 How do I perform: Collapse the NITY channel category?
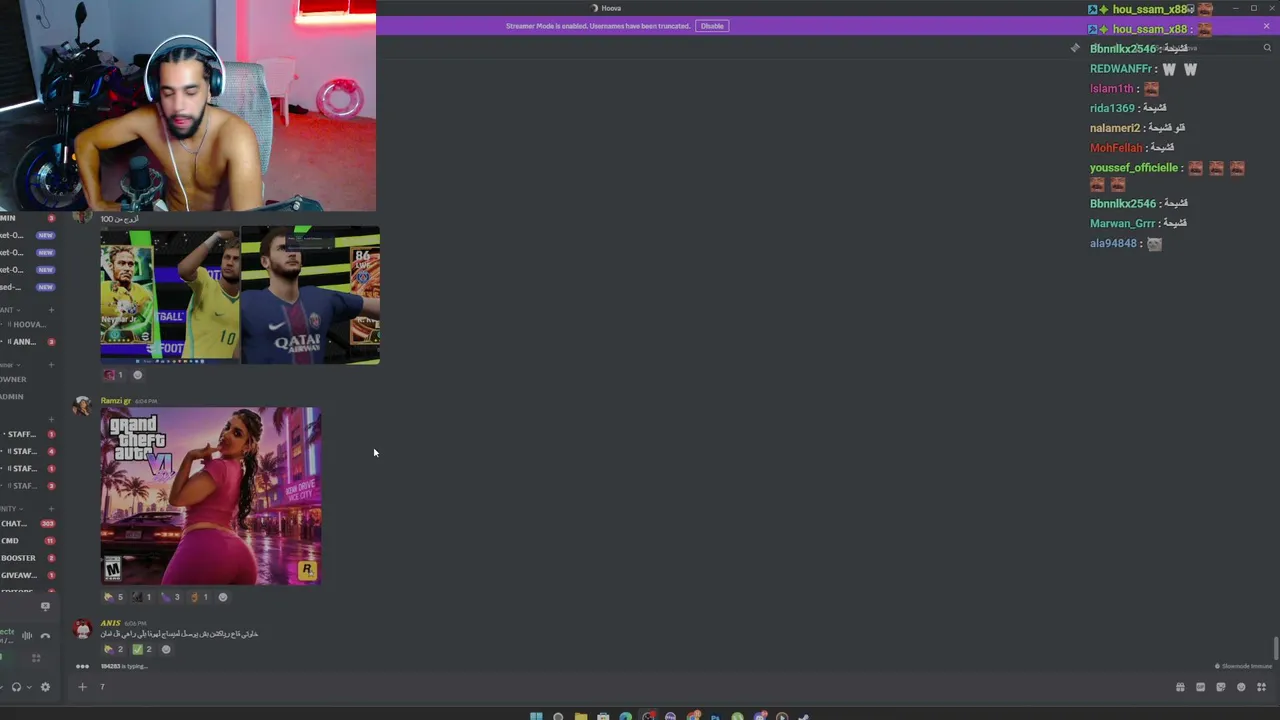pyautogui.click(x=10, y=509)
